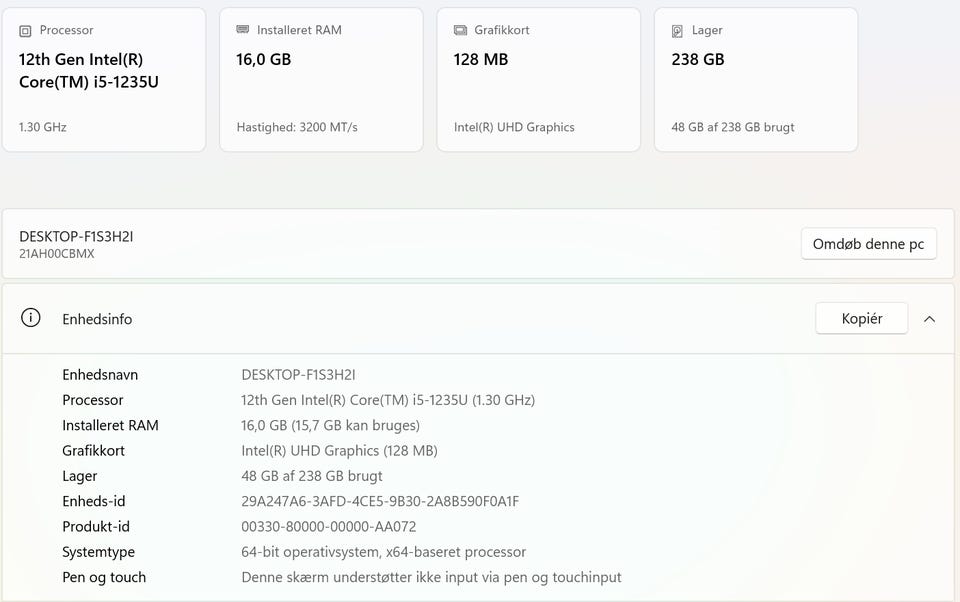Click device id 29A247A6-3AFD-4CE5 value
Viewport: 960px width, 602px height.
pyautogui.click(x=380, y=502)
